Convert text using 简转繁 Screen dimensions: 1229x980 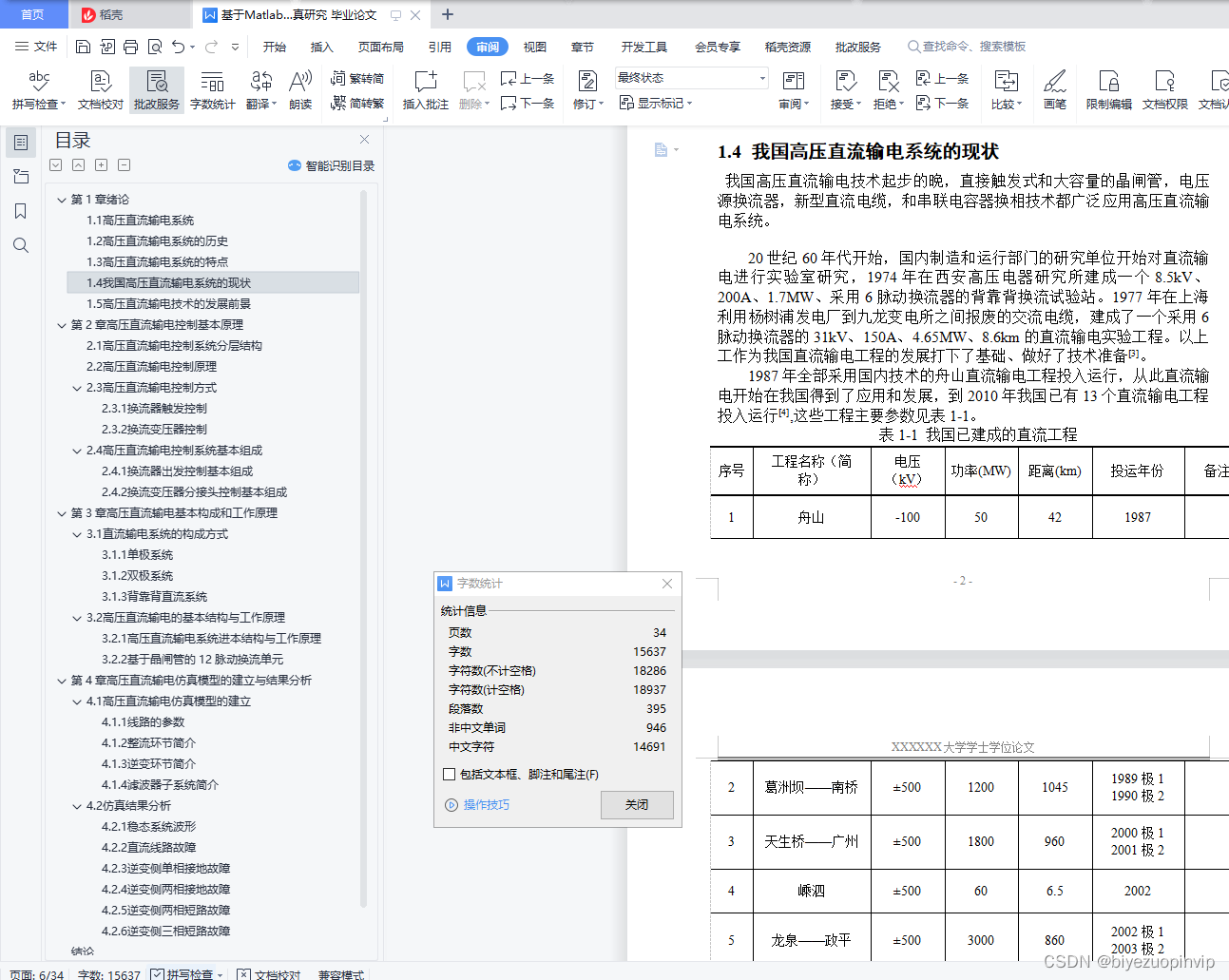click(x=357, y=103)
